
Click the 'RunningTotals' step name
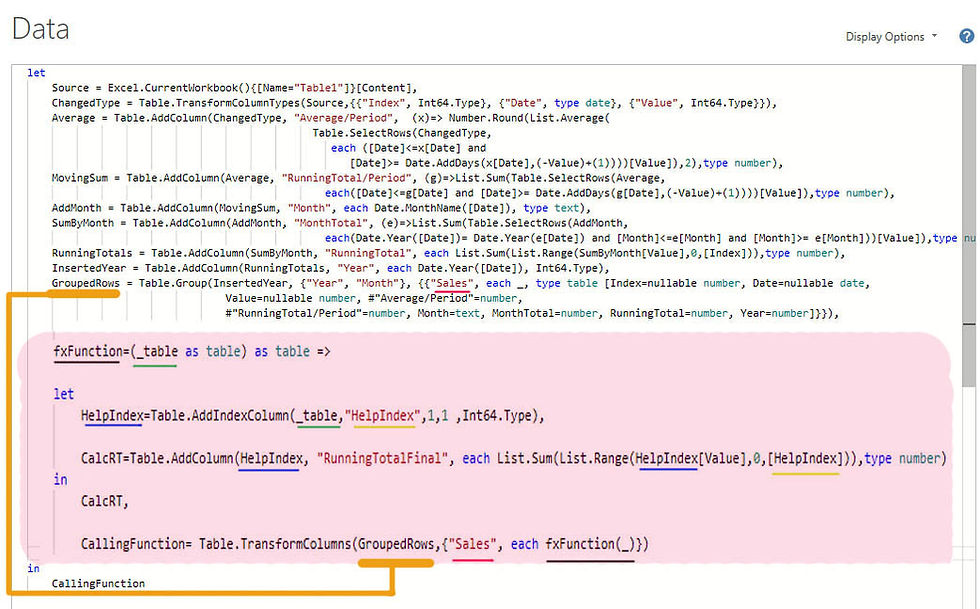(x=92, y=253)
